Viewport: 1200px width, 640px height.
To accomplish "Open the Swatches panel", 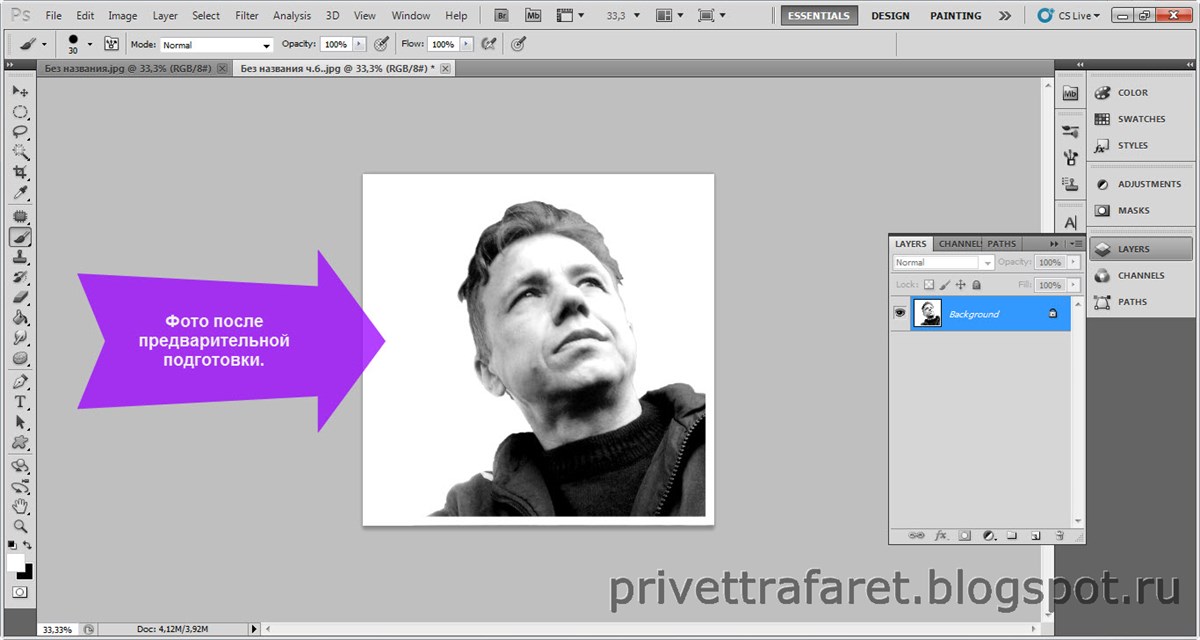I will point(1140,119).
